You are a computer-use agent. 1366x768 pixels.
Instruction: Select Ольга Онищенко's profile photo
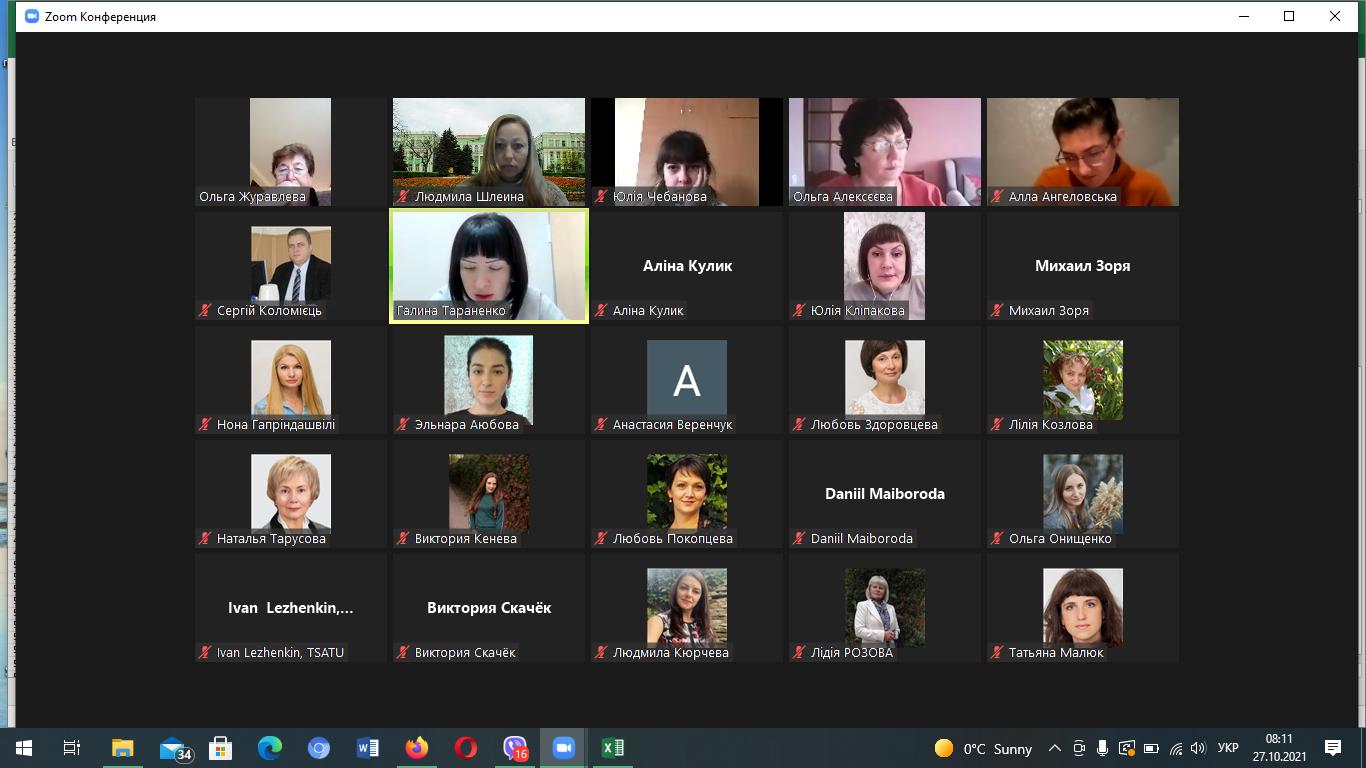coord(1083,492)
